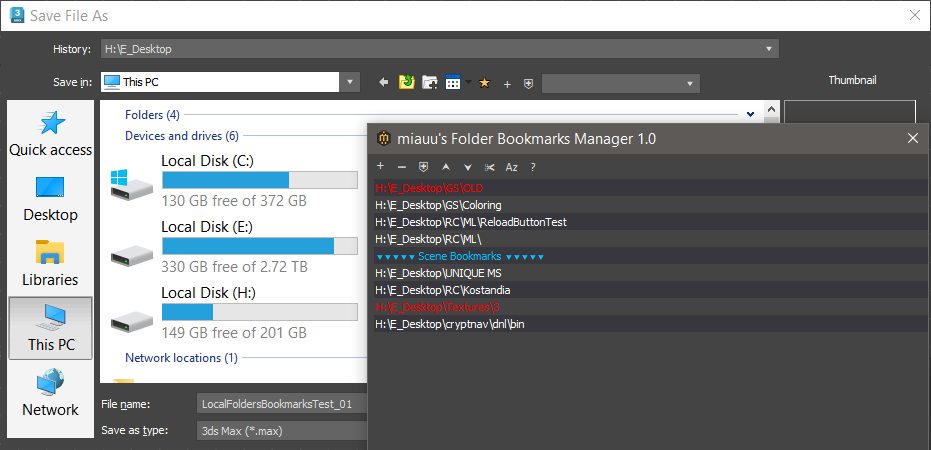Click Network locations (1) header
Viewport: 931px width, 450px height.
pos(181,357)
